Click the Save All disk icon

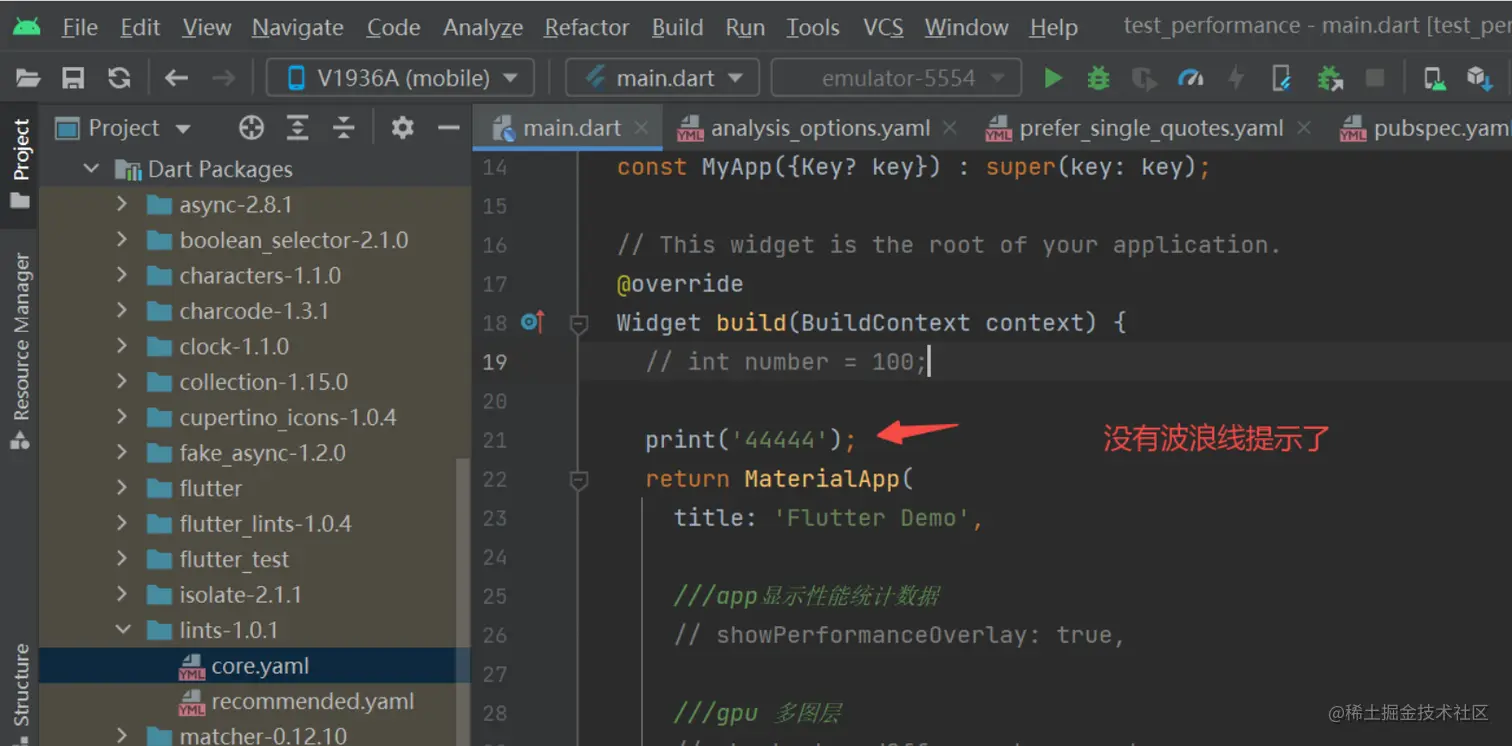click(x=73, y=78)
